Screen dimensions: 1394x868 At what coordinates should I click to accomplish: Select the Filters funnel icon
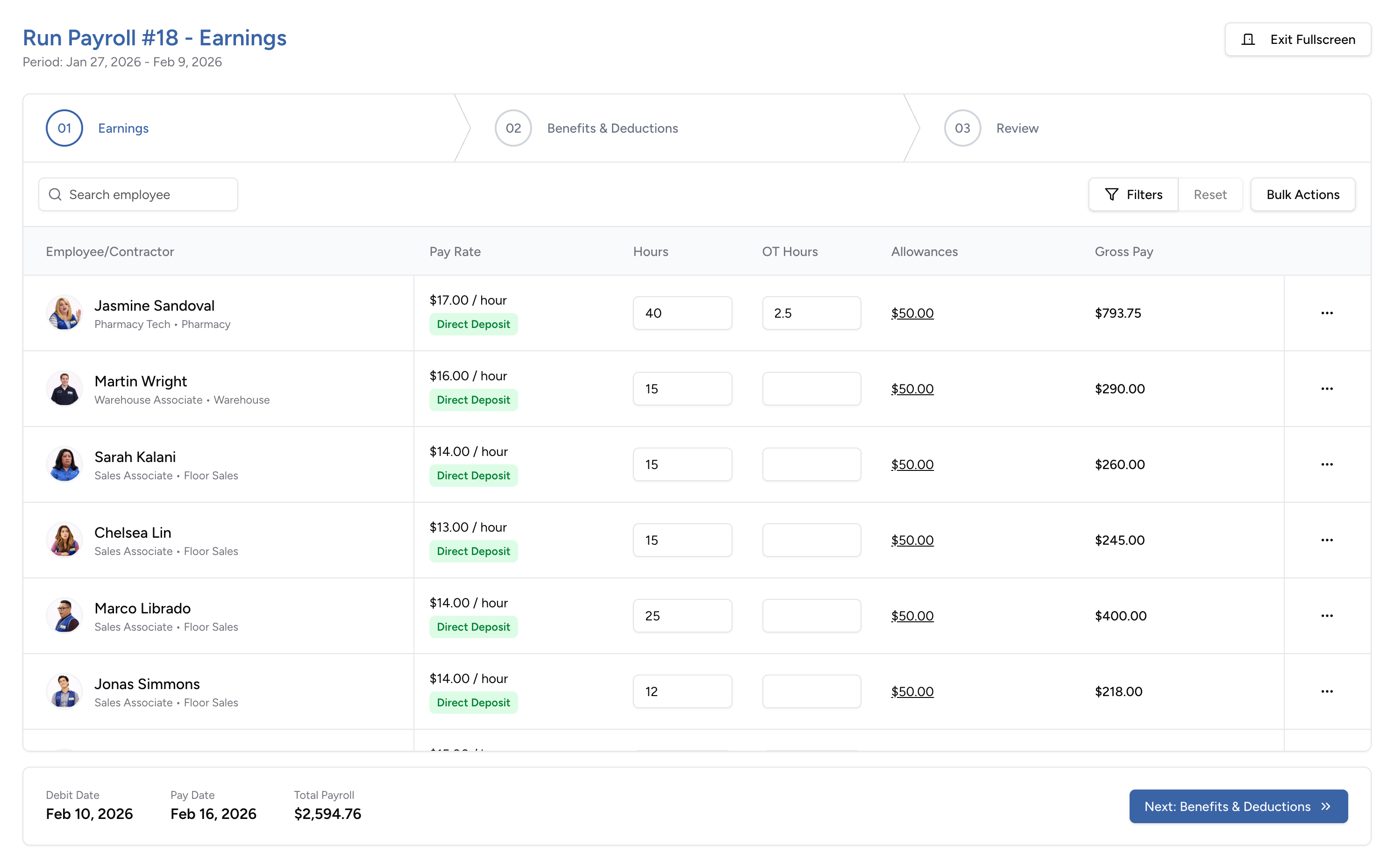[1112, 194]
